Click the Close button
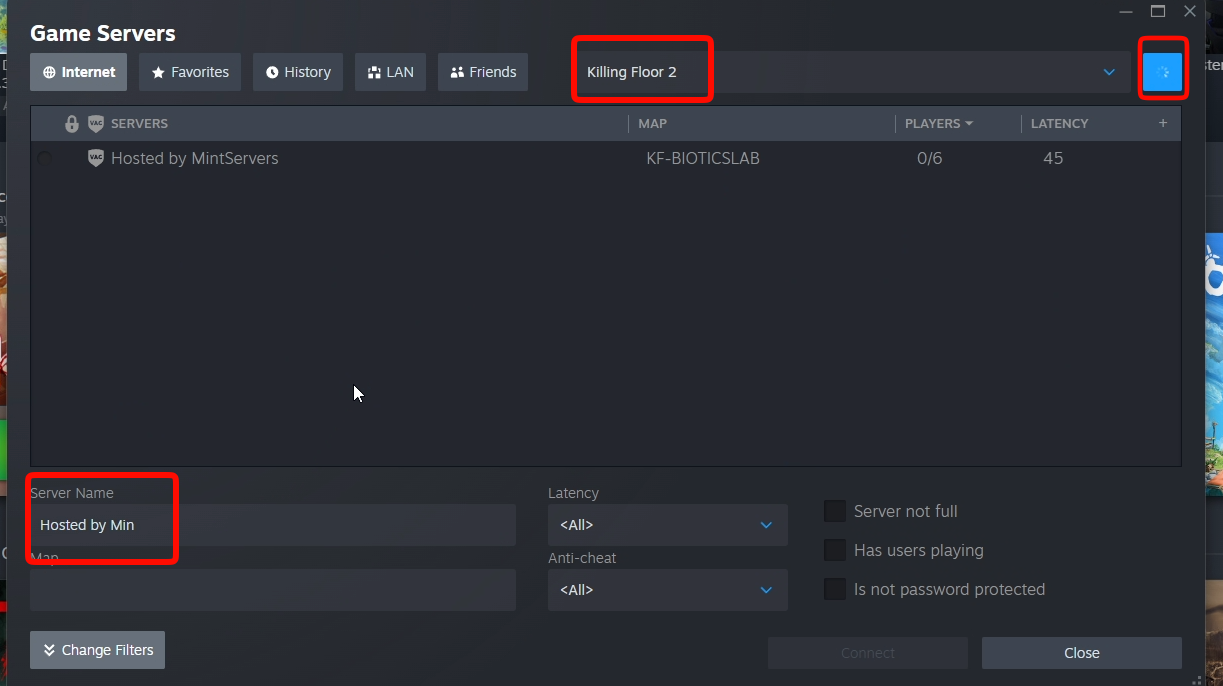Viewport: 1223px width, 686px height. pos(1082,653)
